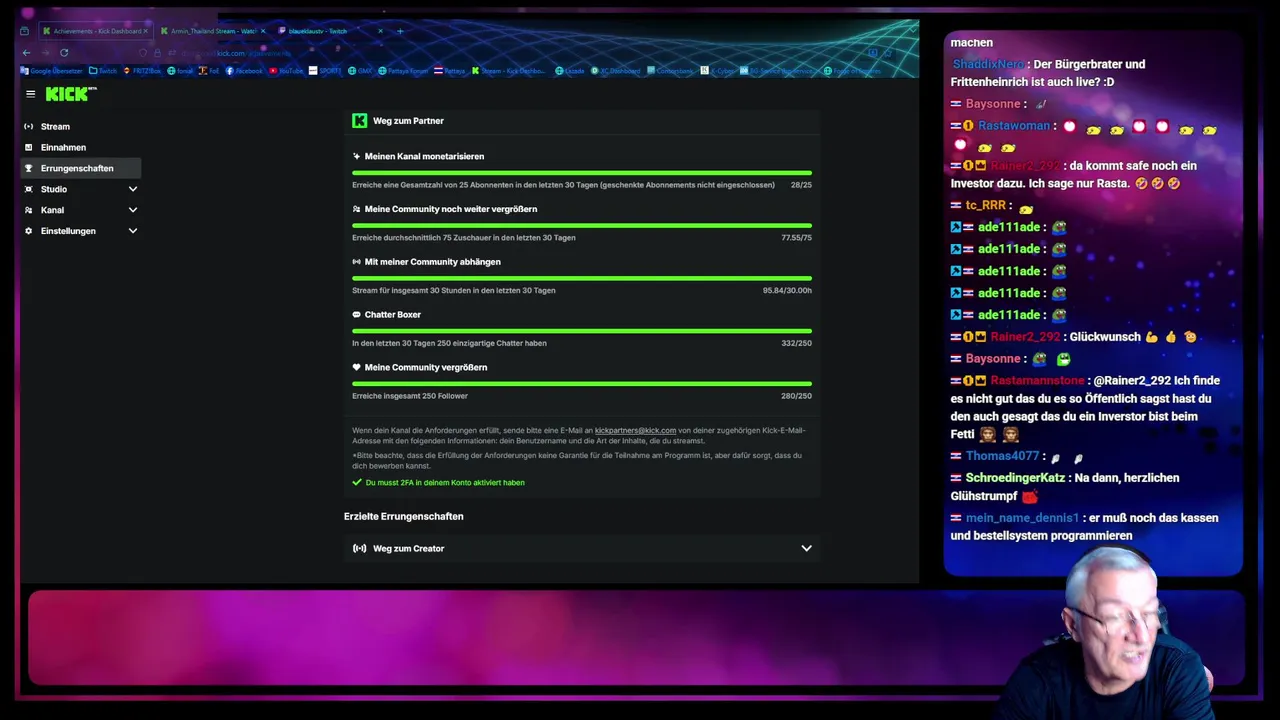Click the chat bubble icon beside Chatter Boxer
This screenshot has height=720, width=1280.
point(356,315)
